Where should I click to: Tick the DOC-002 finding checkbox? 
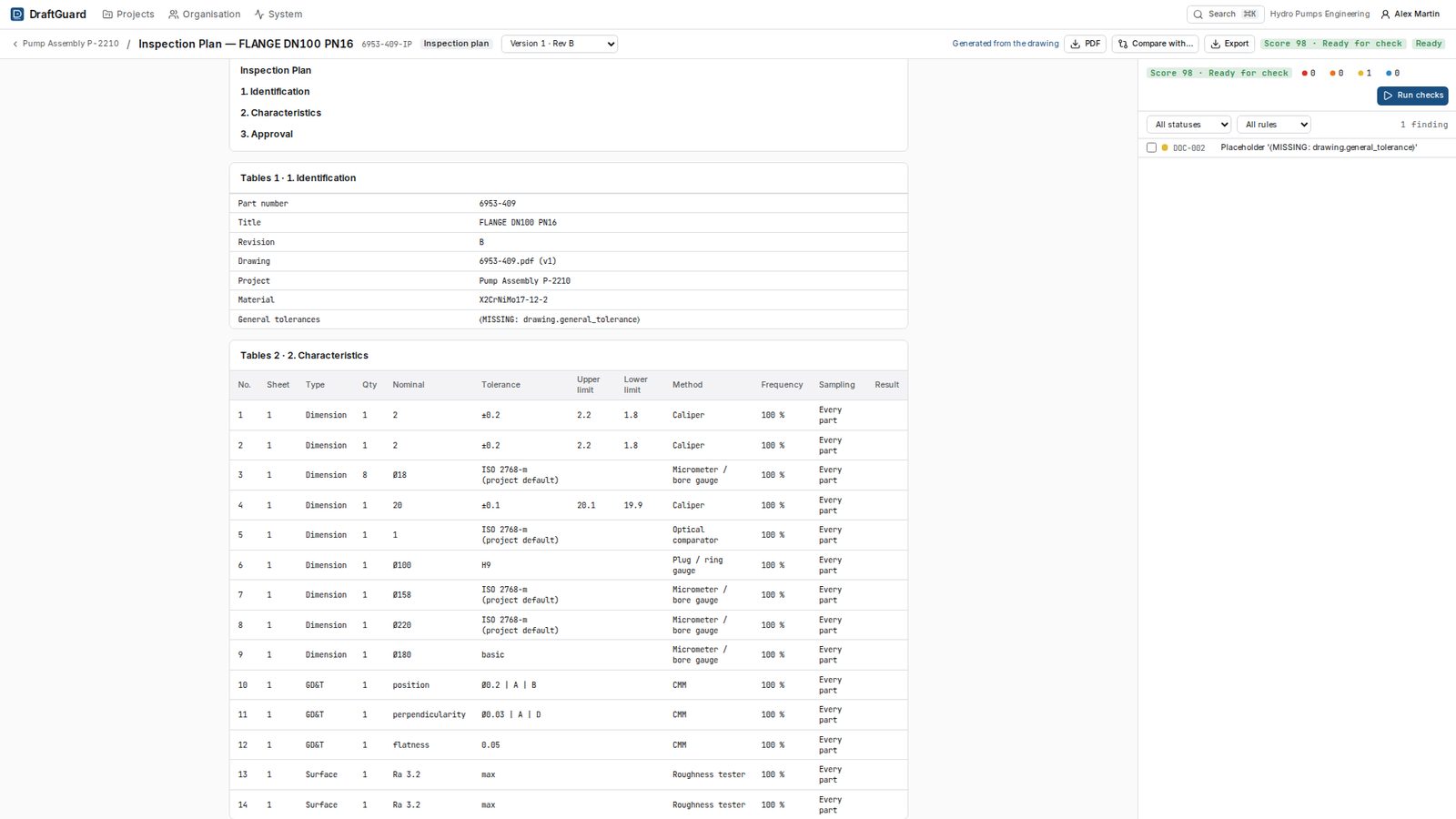[1151, 147]
